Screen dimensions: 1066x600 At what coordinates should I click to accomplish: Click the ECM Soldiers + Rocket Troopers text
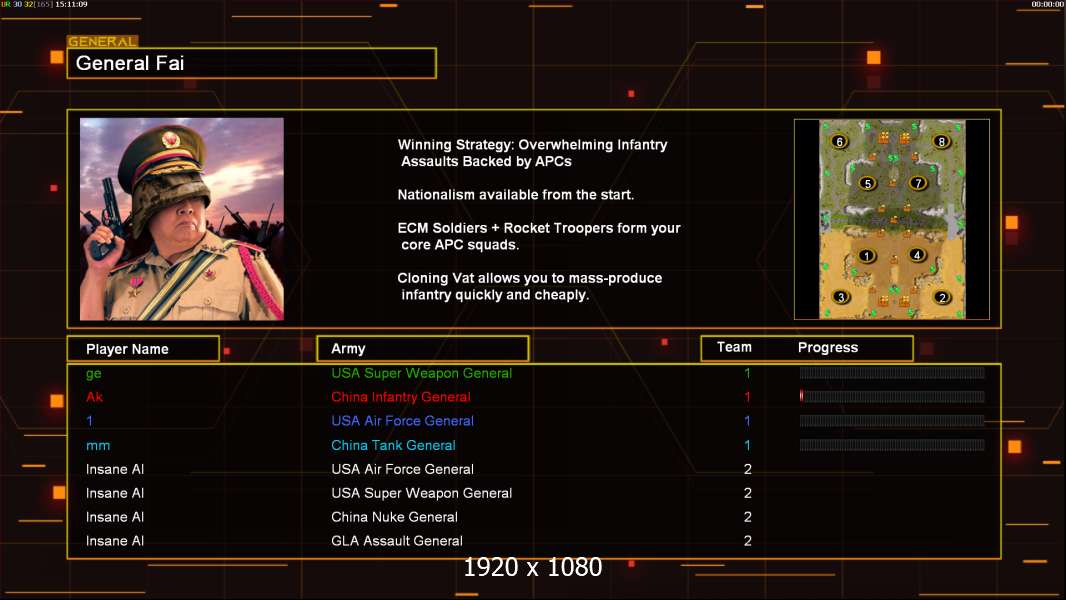click(539, 236)
